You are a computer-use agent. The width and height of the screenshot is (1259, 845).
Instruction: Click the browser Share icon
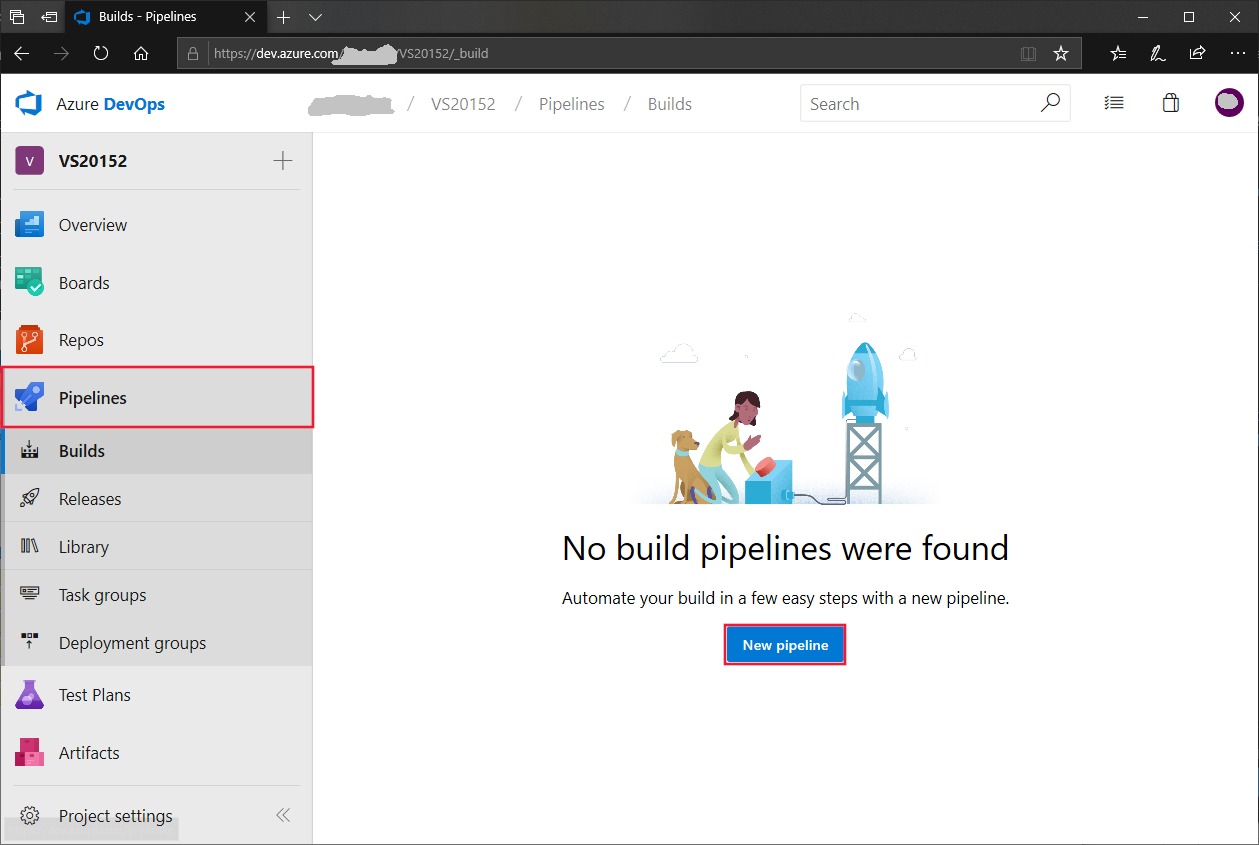(1197, 53)
